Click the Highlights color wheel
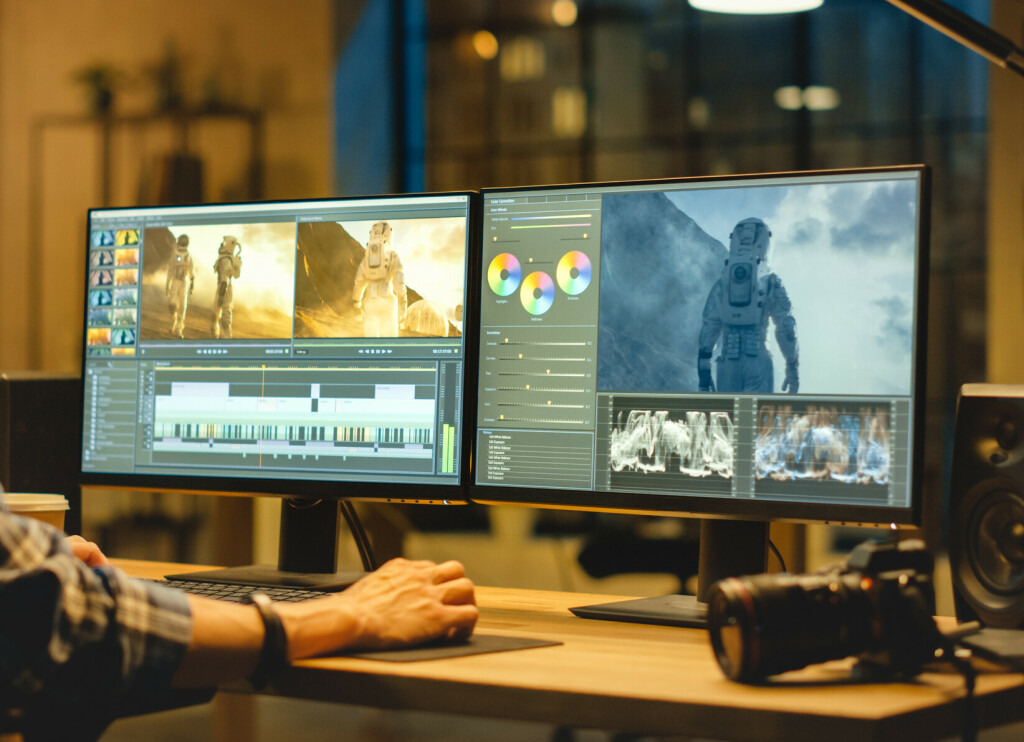 tap(504, 274)
